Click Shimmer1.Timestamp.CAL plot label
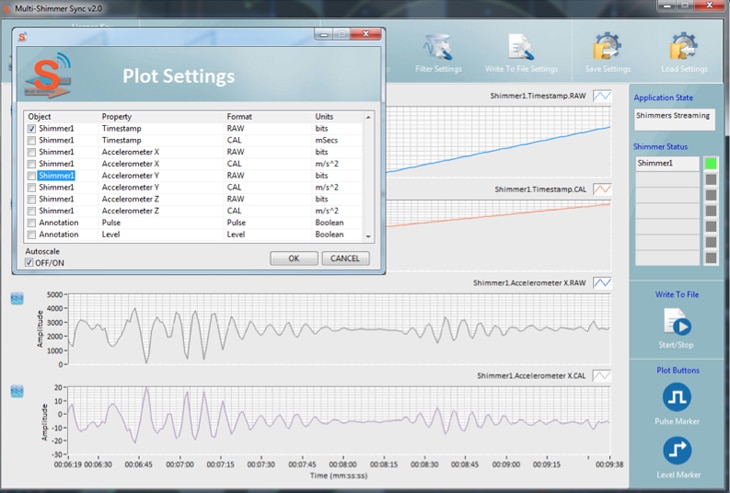Viewport: 730px width, 493px height. 540,189
